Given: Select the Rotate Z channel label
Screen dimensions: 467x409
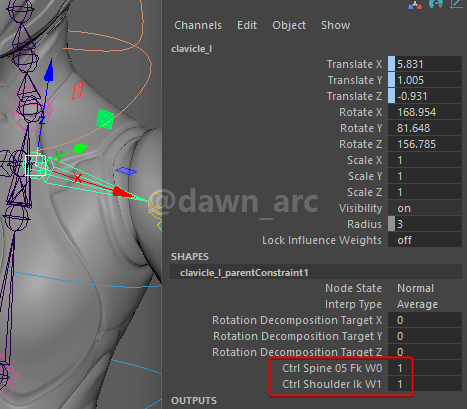Looking at the screenshot, I should click(361, 144).
